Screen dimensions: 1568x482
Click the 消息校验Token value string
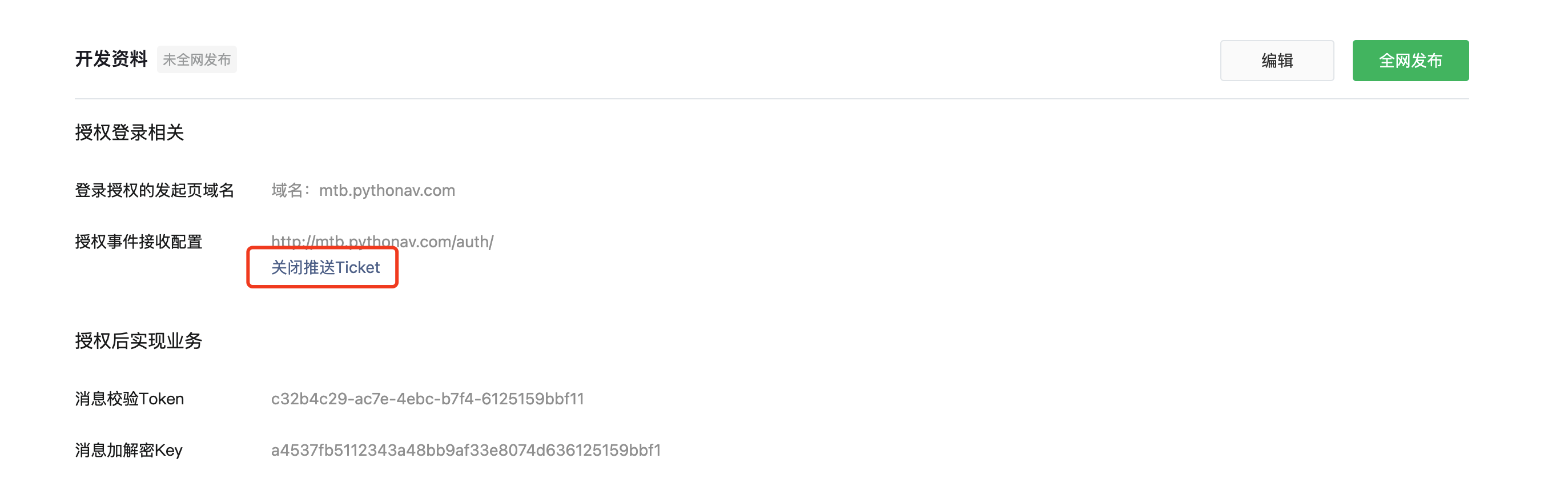(427, 399)
